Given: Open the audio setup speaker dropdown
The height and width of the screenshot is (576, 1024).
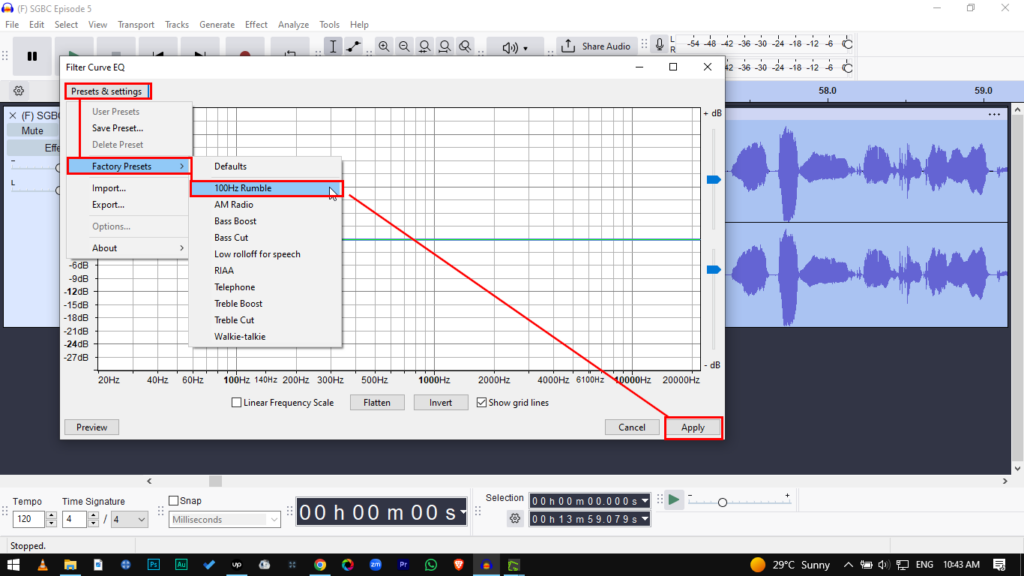Looking at the screenshot, I should [515, 46].
